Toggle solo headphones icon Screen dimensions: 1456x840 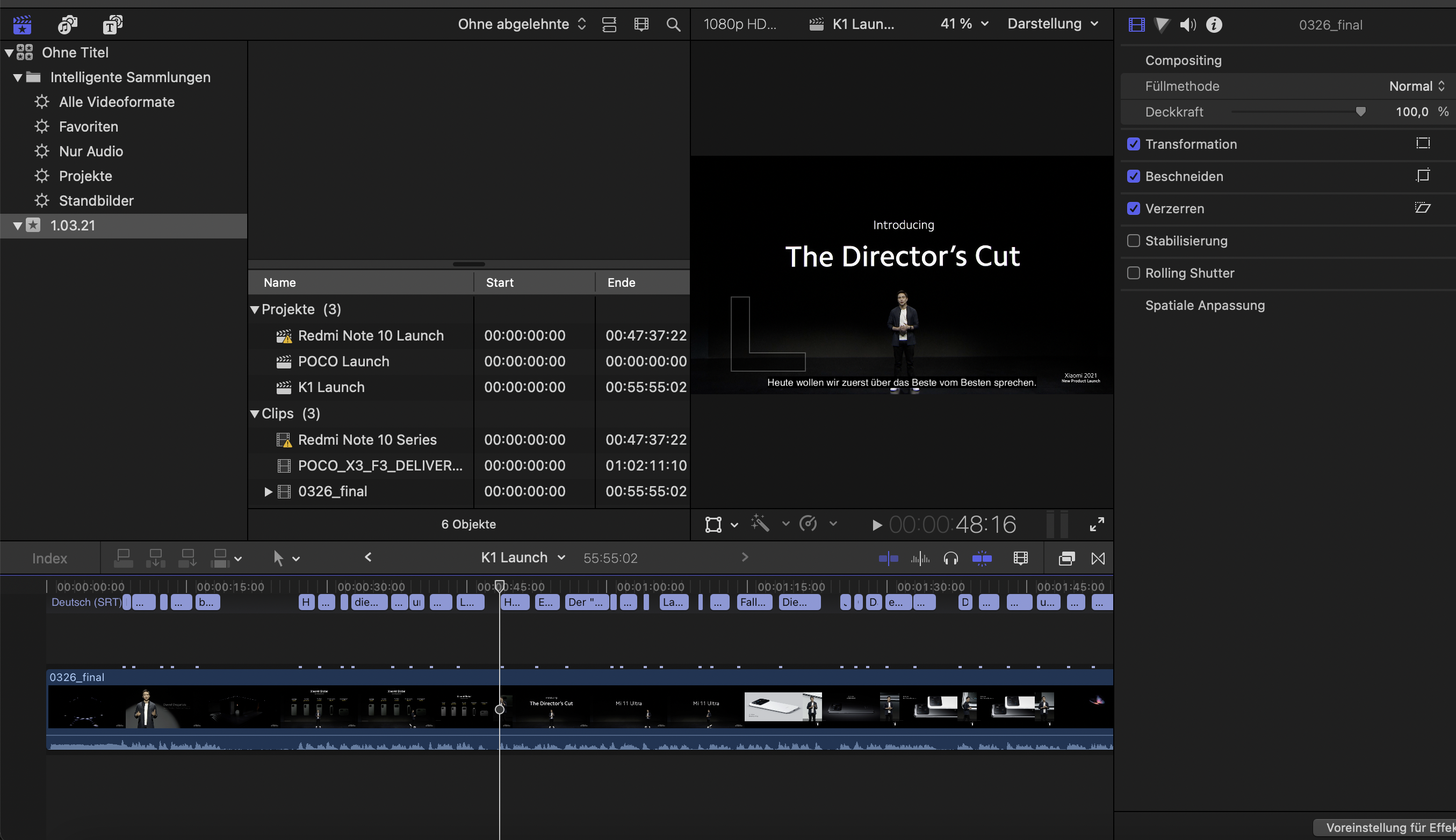pos(950,558)
